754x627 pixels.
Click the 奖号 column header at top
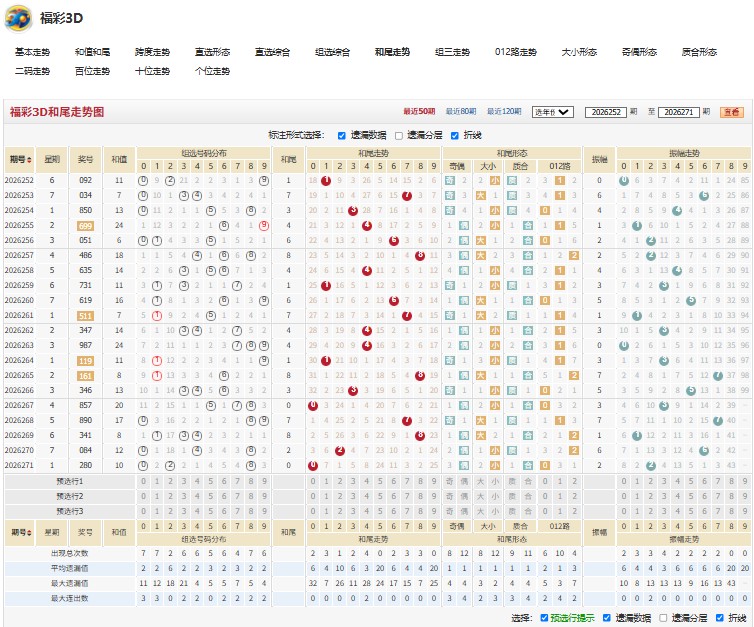pos(86,160)
